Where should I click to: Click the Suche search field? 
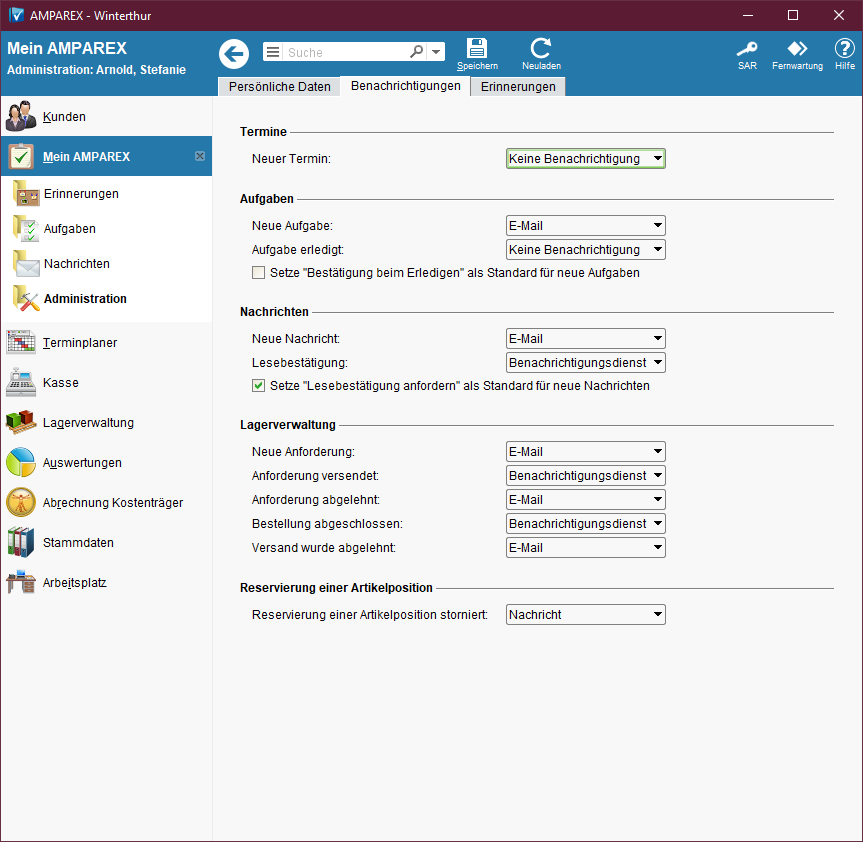pos(346,52)
